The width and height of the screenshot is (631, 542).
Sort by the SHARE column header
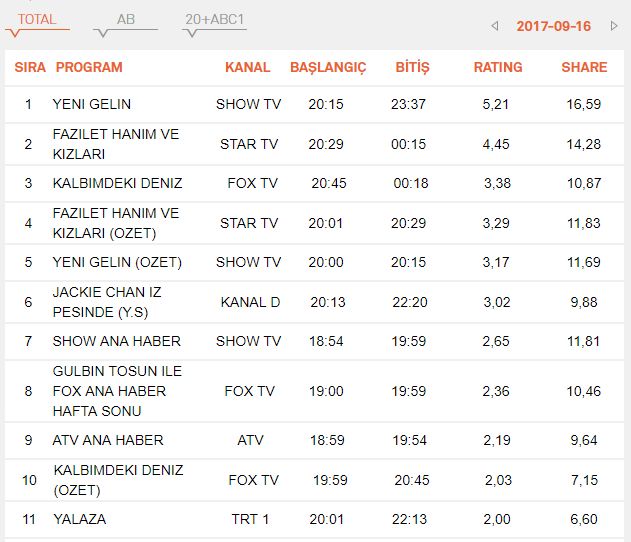[584, 67]
